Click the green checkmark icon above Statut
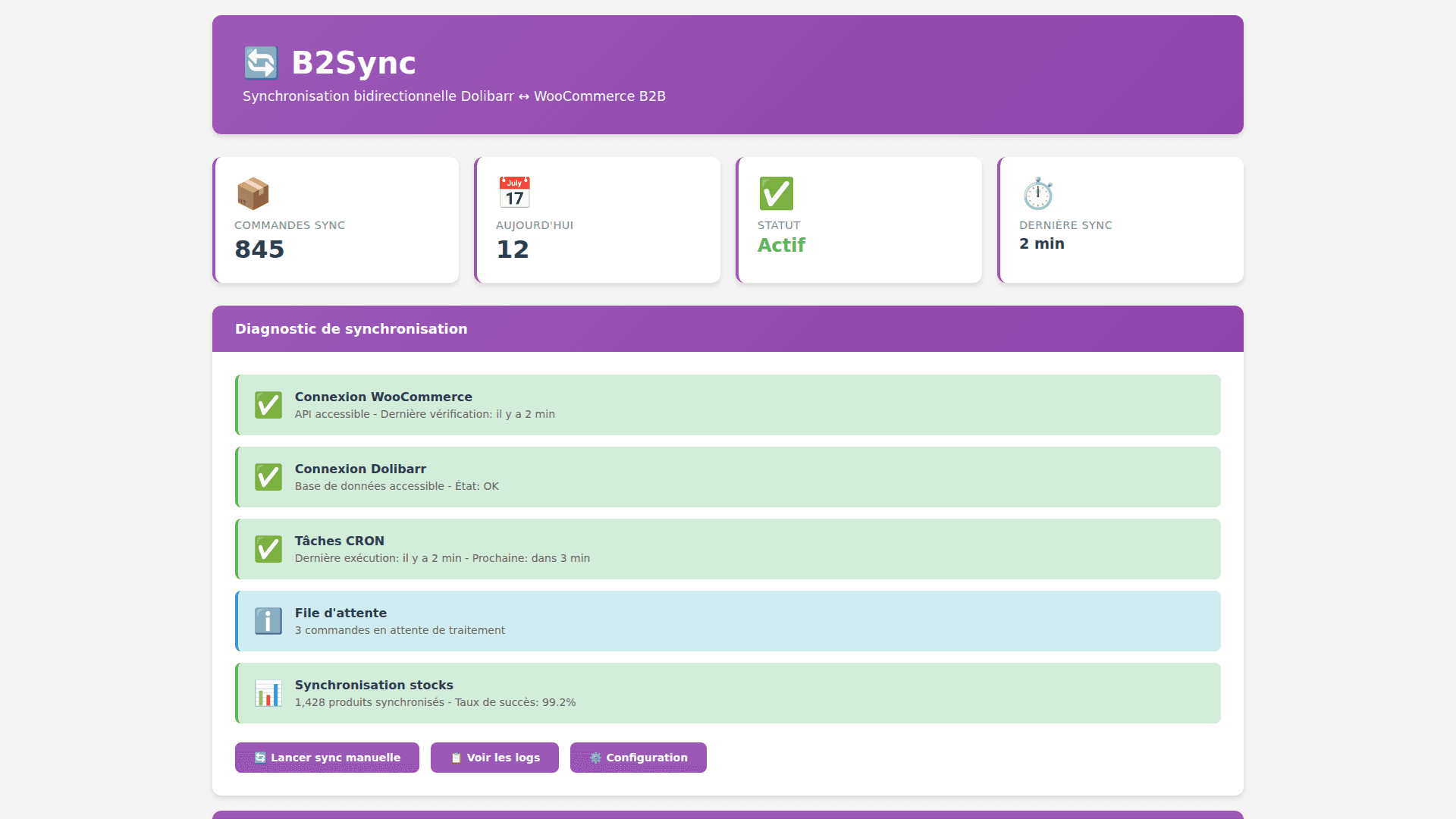 [x=776, y=193]
